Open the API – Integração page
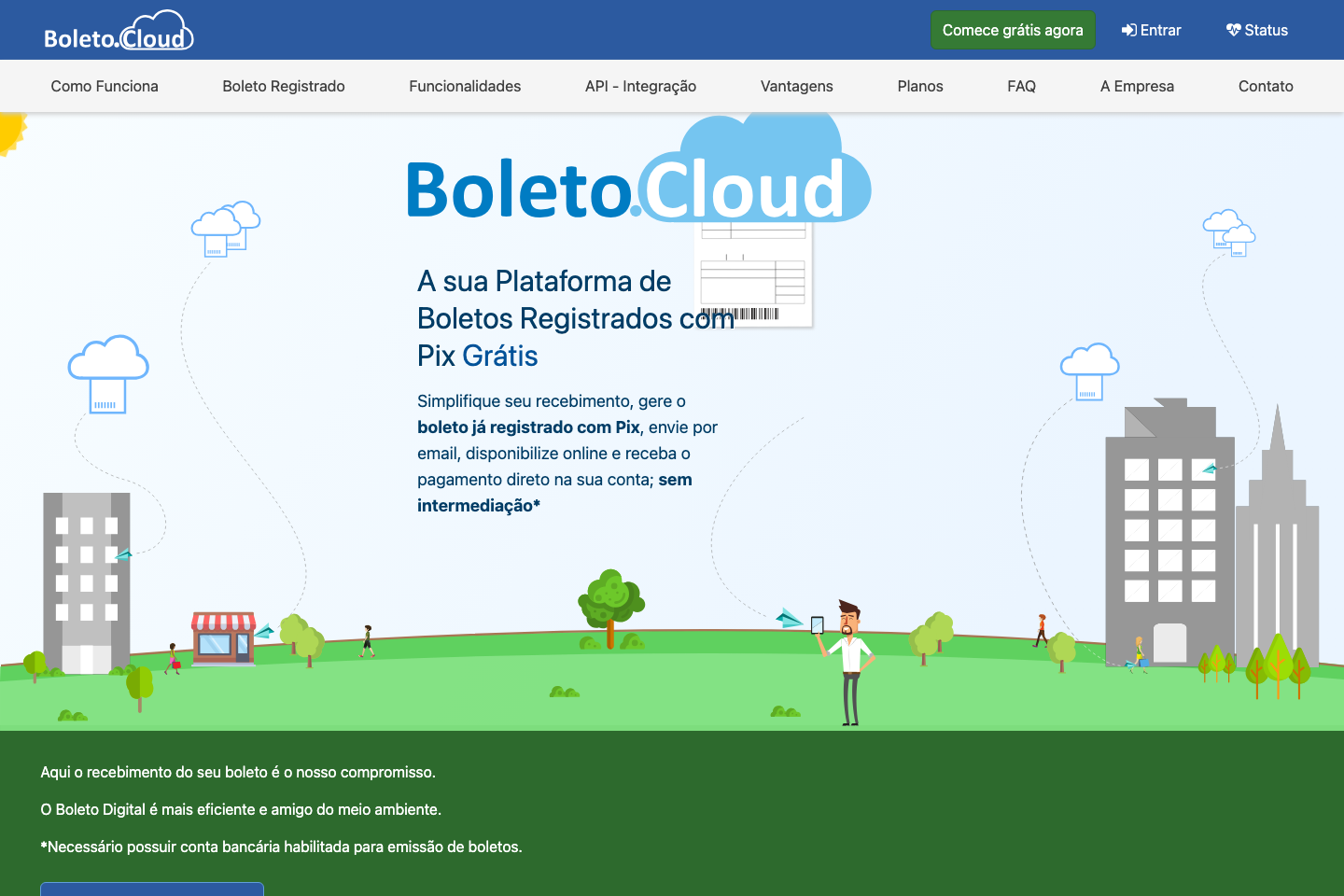1344x896 pixels. click(640, 86)
